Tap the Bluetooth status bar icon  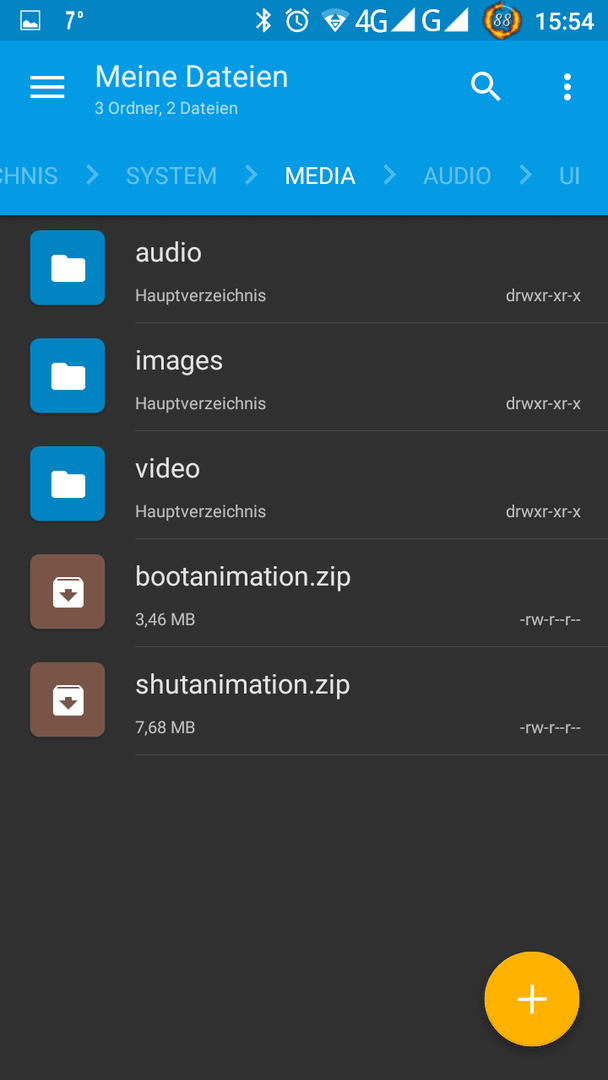(x=263, y=21)
